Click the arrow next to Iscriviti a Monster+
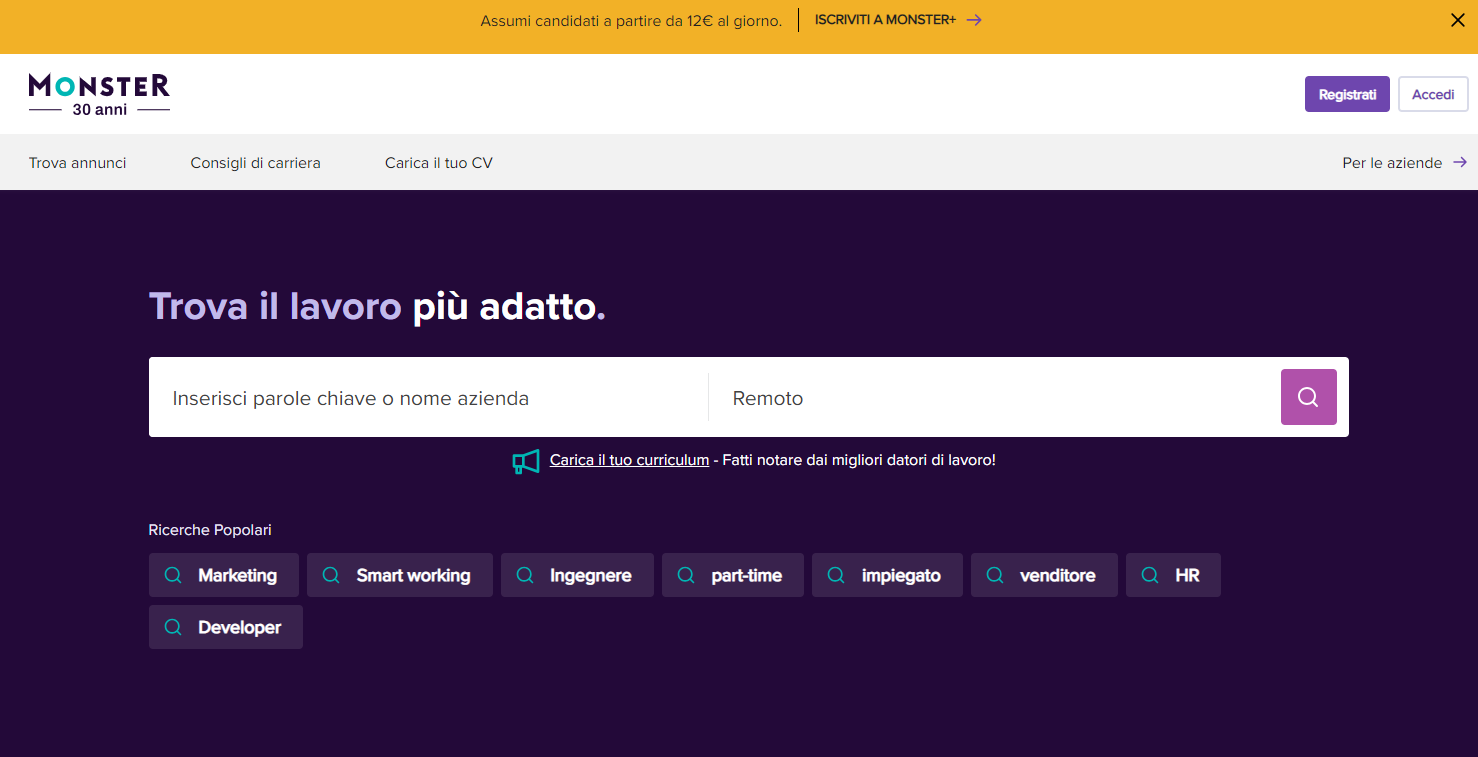 pos(974,20)
